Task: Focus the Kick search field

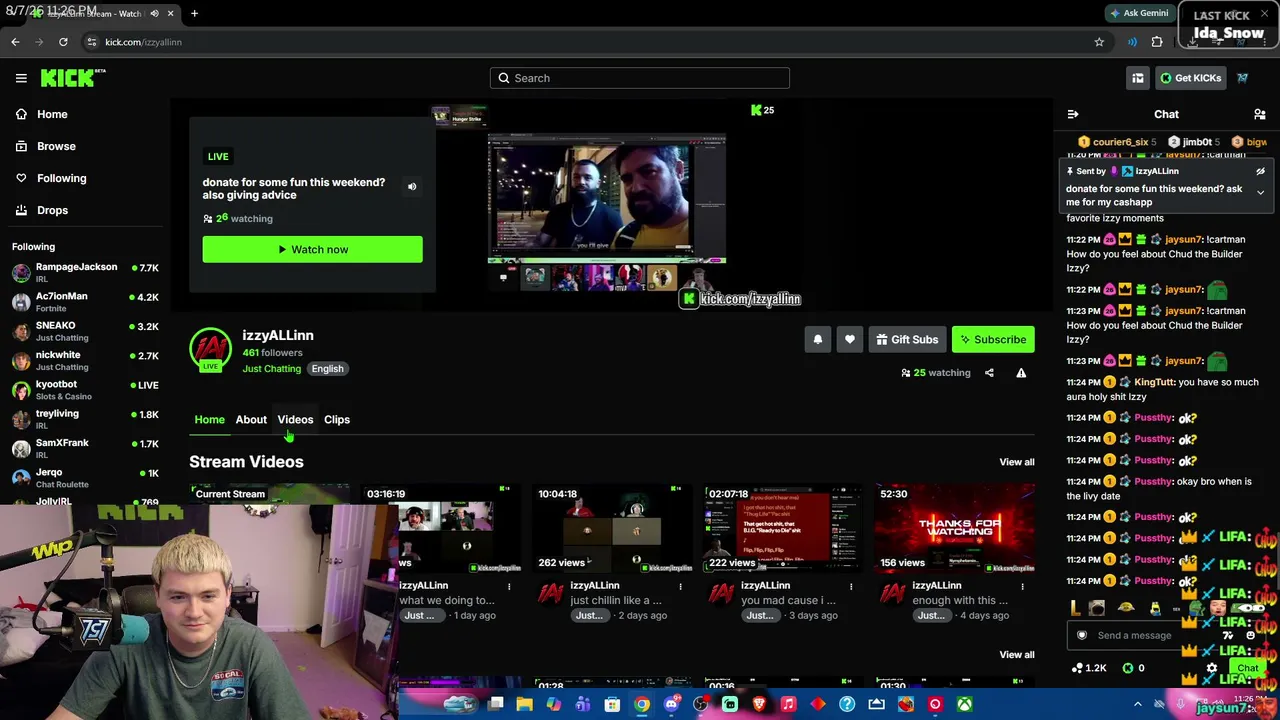Action: pyautogui.click(x=640, y=78)
